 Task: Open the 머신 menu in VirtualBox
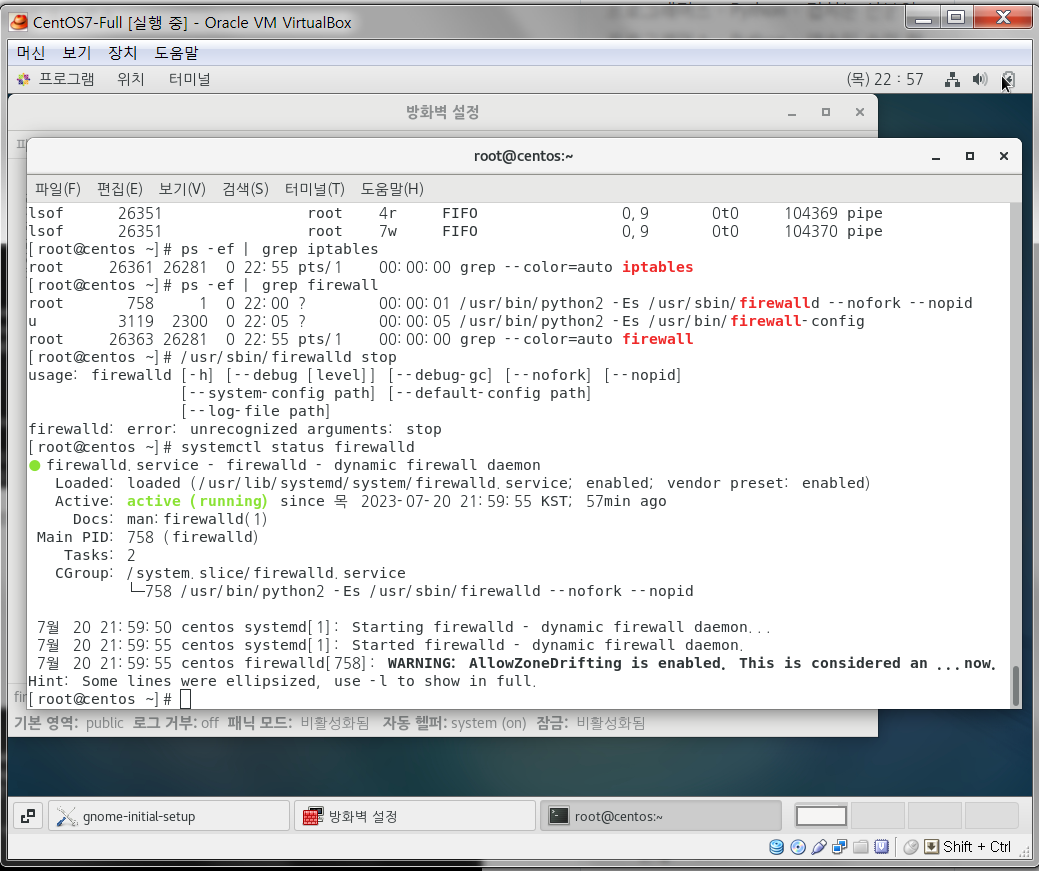[30, 52]
